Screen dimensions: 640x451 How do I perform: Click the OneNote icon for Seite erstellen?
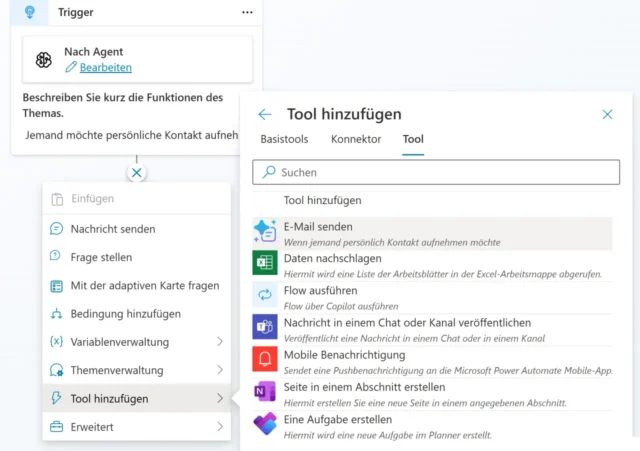pyautogui.click(x=265, y=393)
